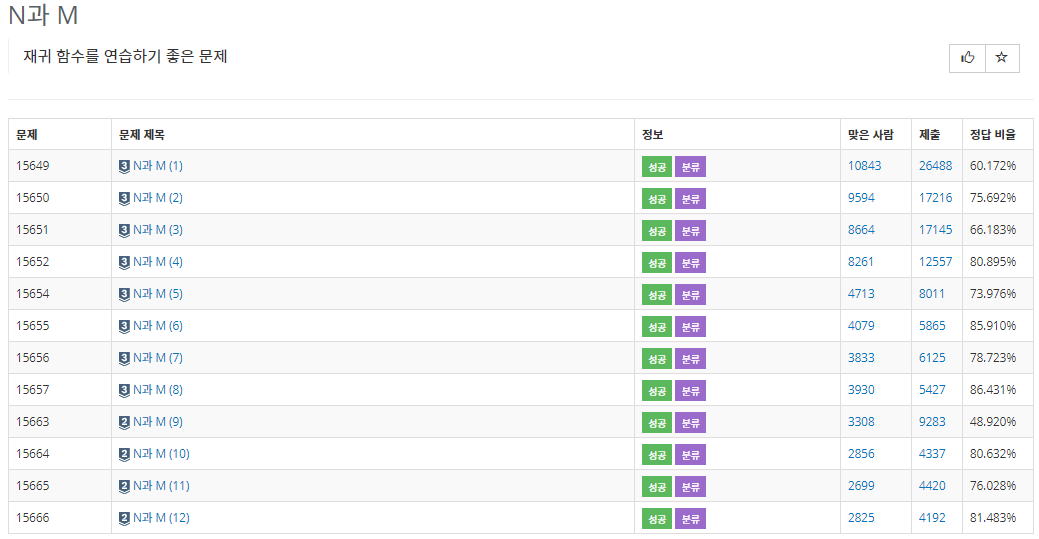Open submissions count 4192 link
Viewport: 1039px width, 539px height.
[x=932, y=518]
